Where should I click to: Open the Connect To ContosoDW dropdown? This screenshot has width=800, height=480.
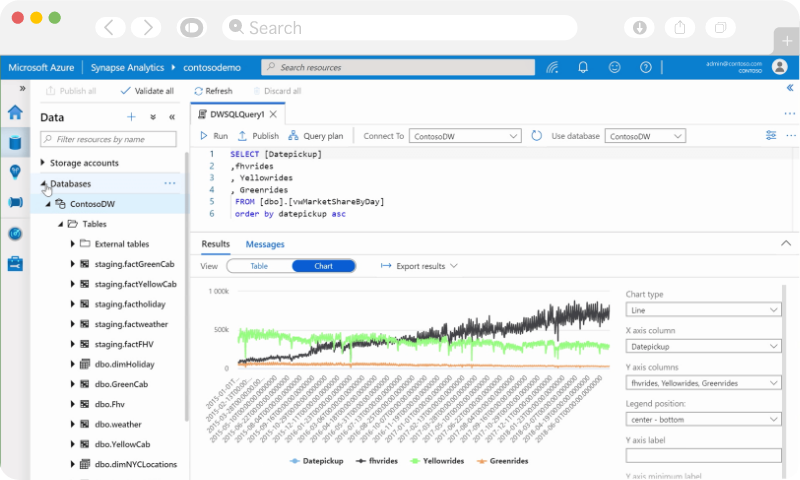(465, 136)
